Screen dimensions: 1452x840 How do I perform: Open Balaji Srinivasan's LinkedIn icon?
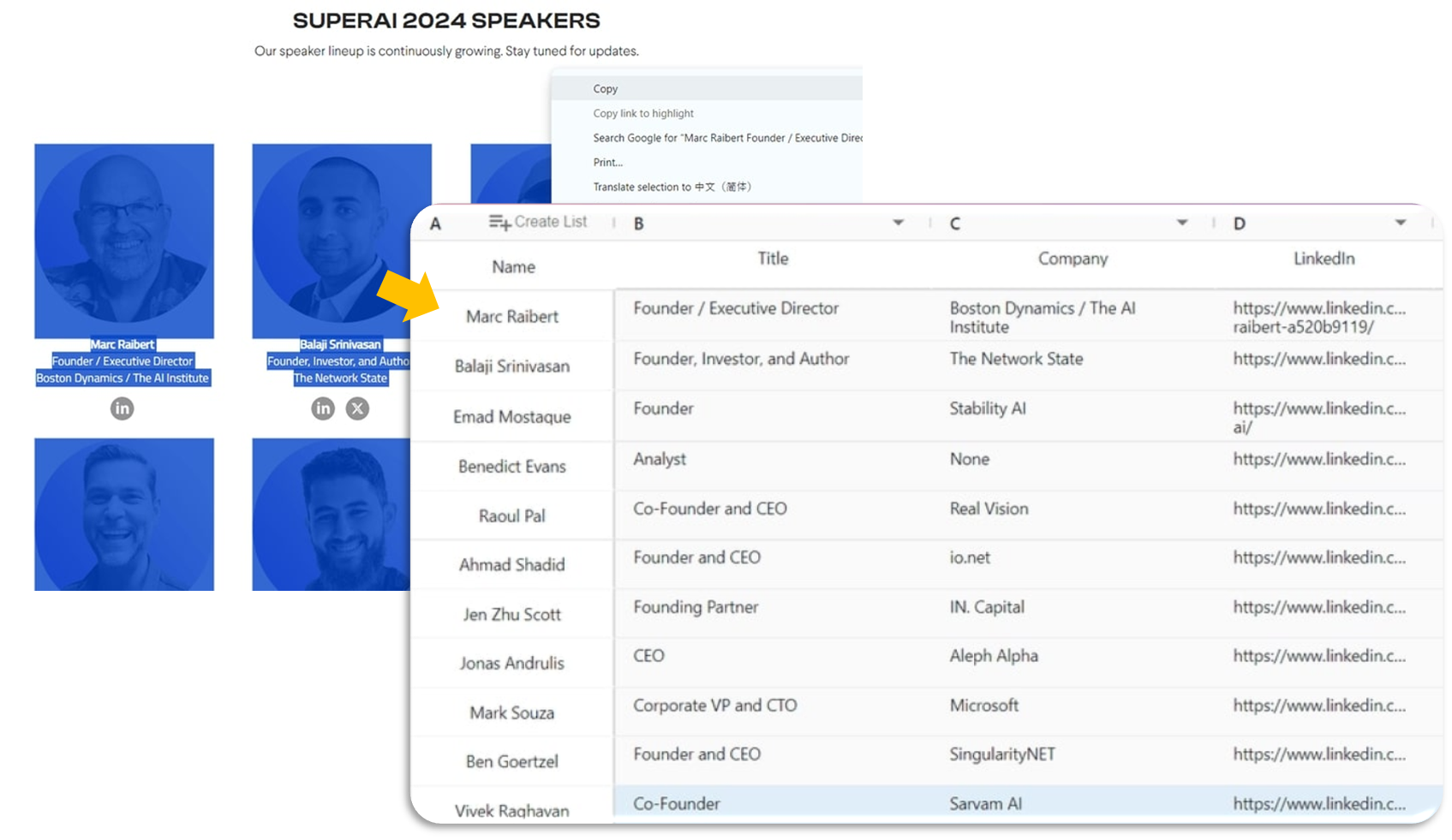point(323,408)
